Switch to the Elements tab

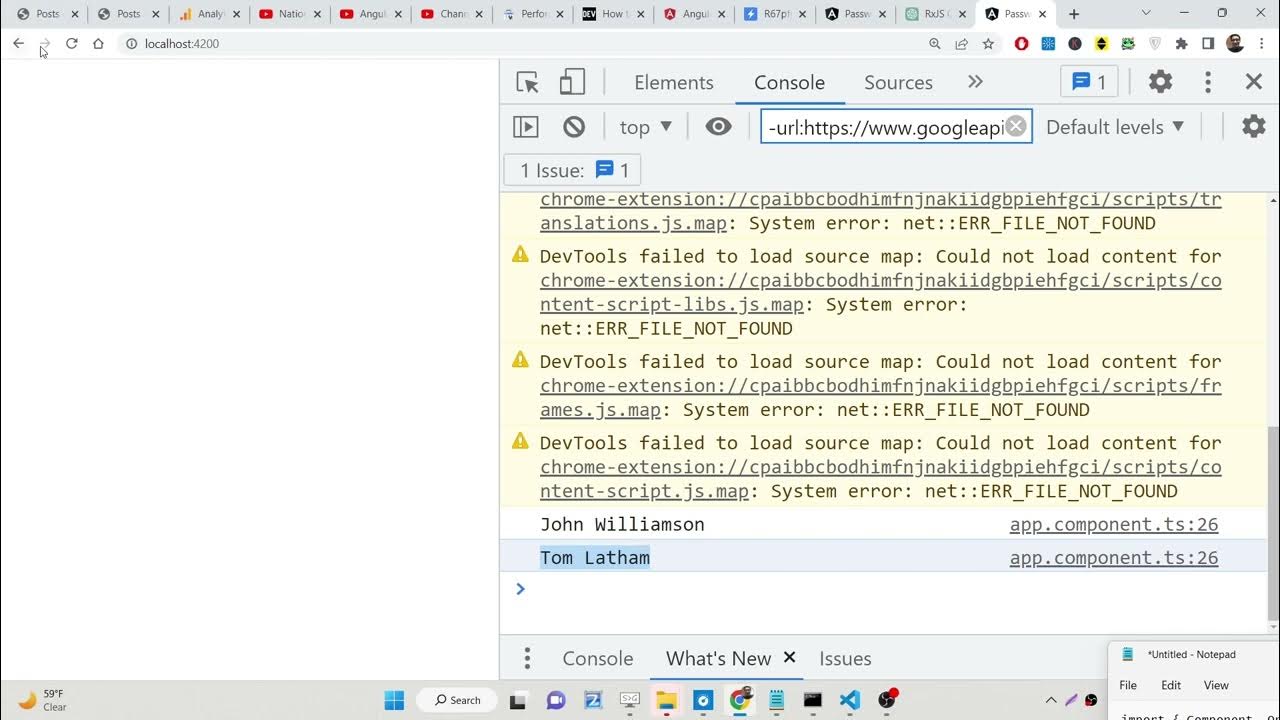coord(673,82)
